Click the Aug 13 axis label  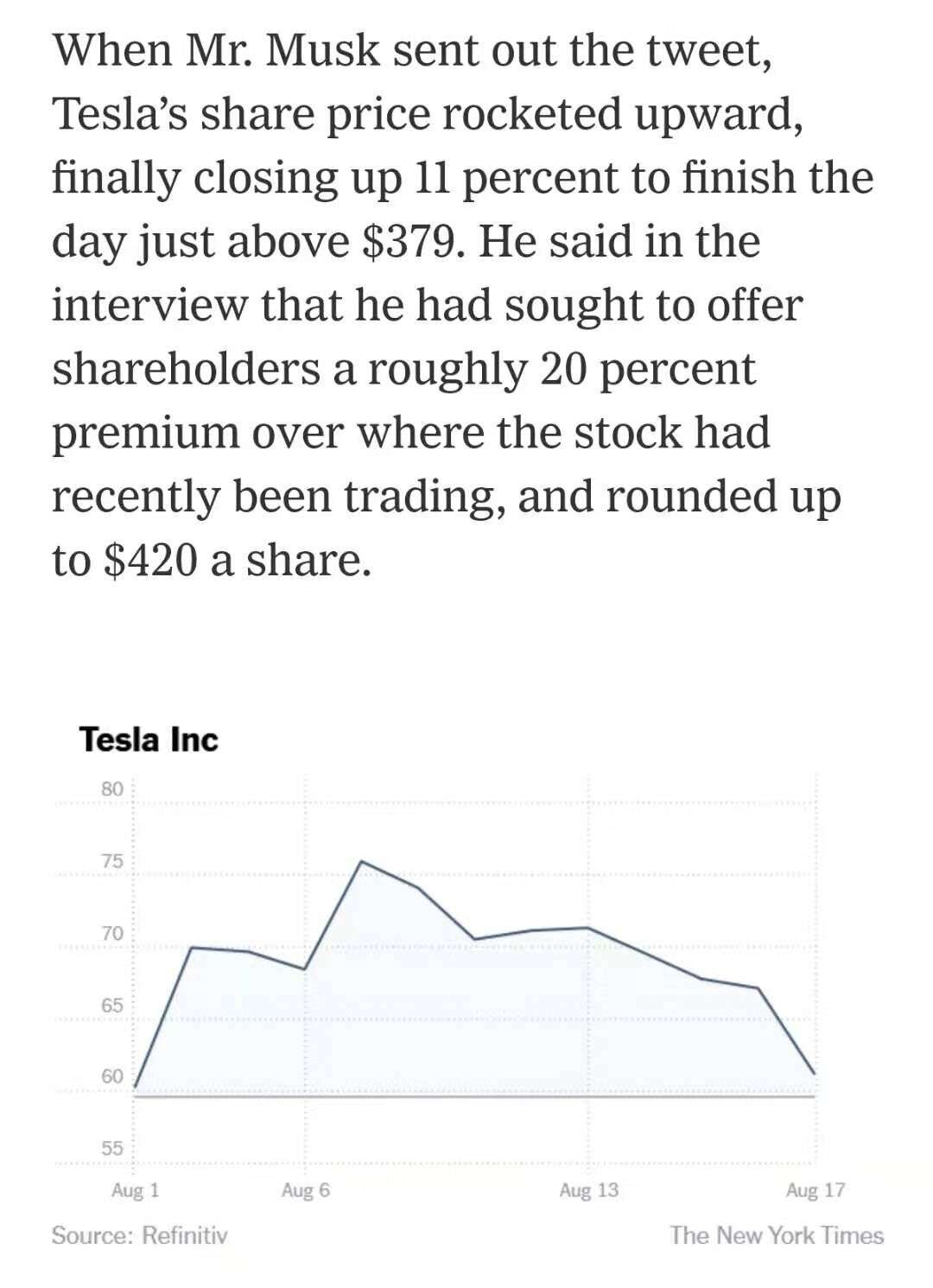(x=588, y=1190)
